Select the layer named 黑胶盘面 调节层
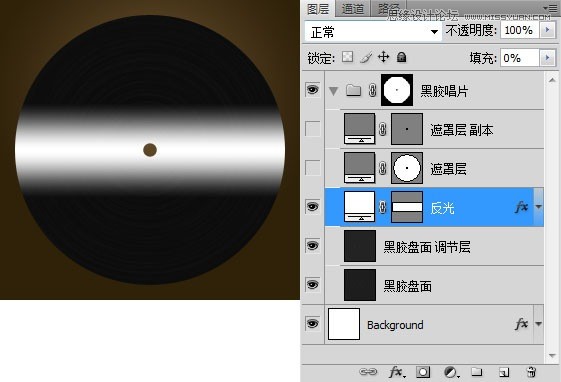This screenshot has height=382, width=561. [427, 246]
